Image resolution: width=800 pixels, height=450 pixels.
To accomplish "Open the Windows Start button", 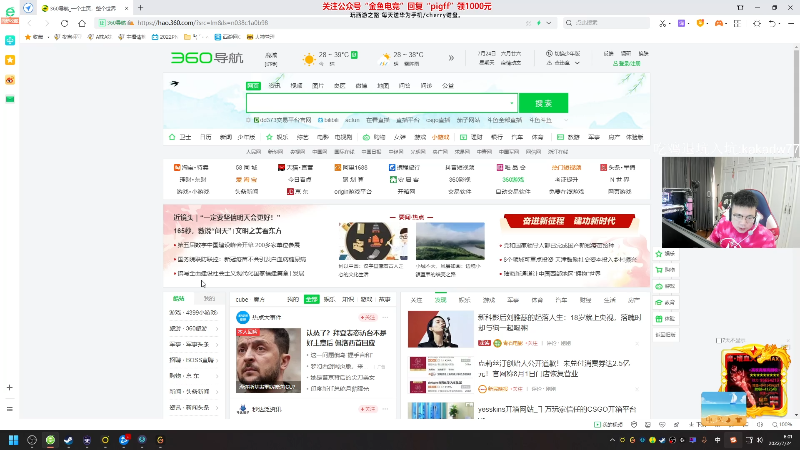I will coord(13,440).
